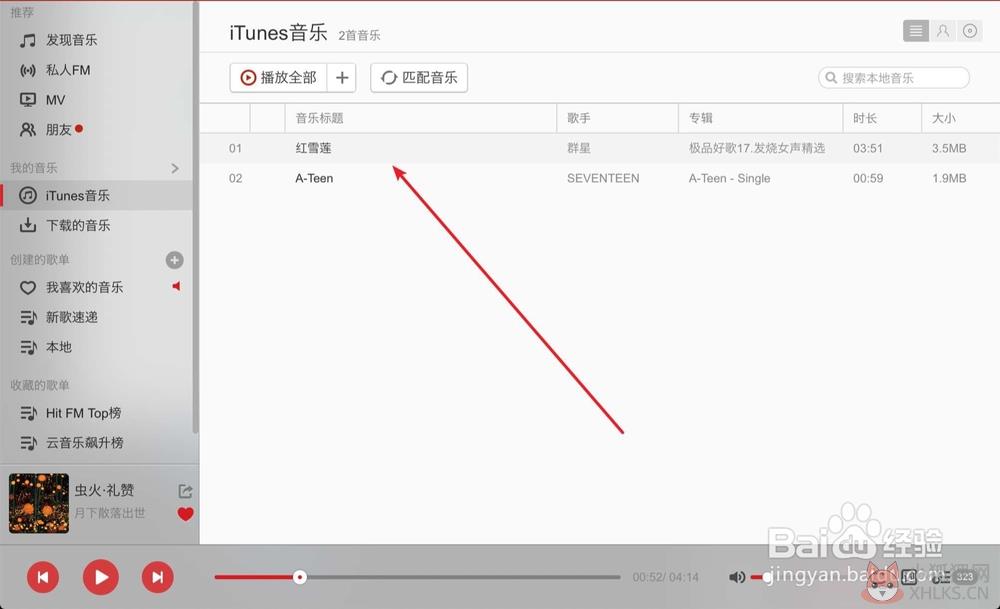
Task: Click the plus button beside 播放全部
Action: point(342,78)
